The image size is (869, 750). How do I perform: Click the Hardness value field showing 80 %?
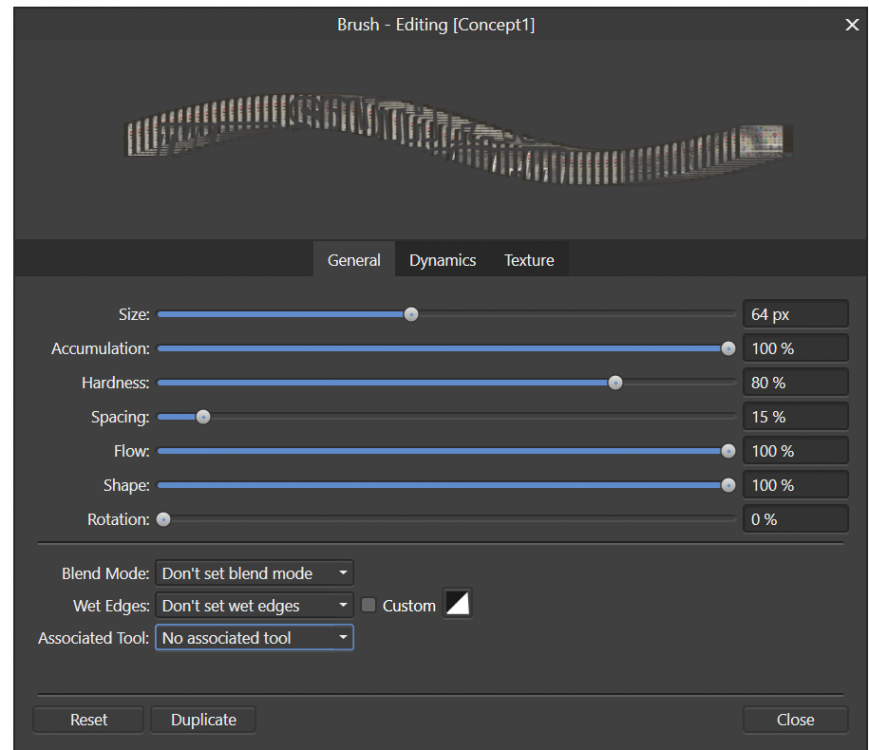[x=795, y=382]
